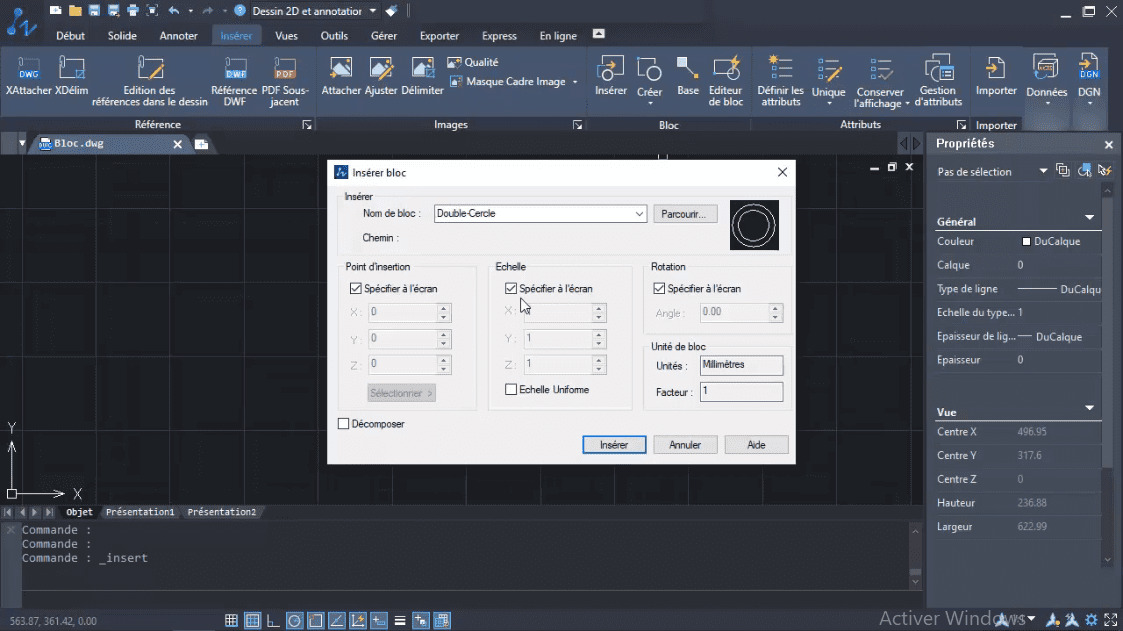Click the Parcourir... button
Screen dimensions: 1123x631
click(x=685, y=214)
